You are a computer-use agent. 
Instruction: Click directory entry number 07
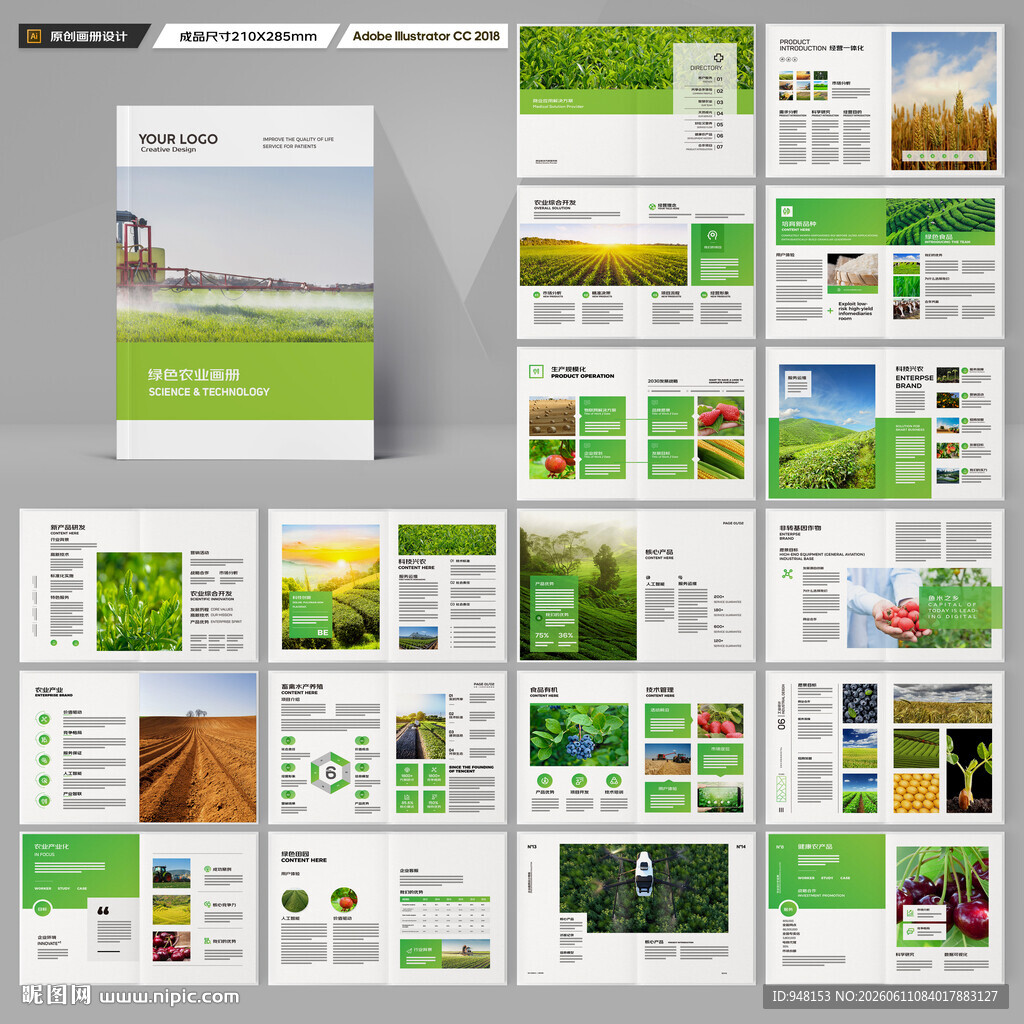(x=720, y=147)
